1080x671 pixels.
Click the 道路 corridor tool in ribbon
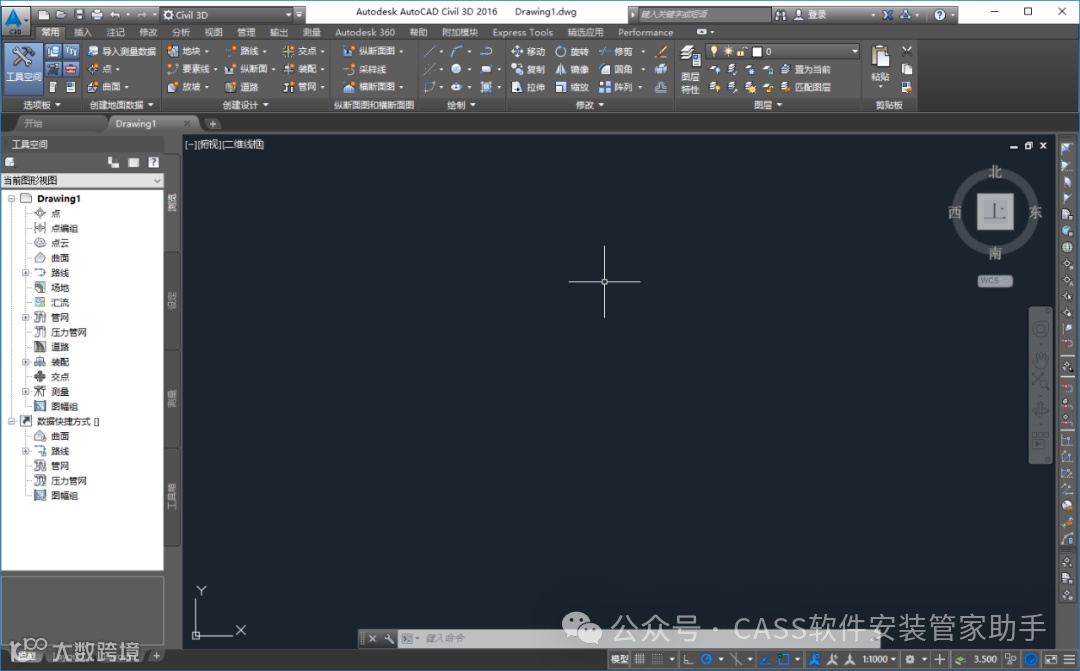click(241, 87)
